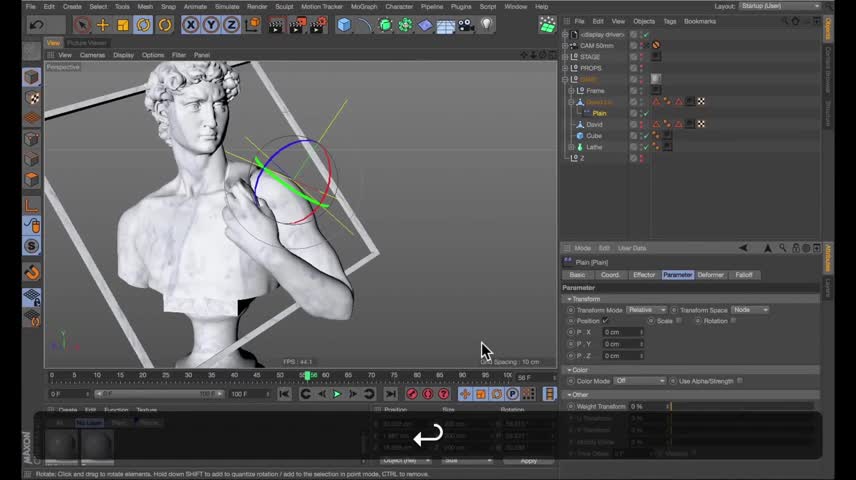856x480 pixels.
Task: Toggle Enable Snap magnet icon
Action: 32,272
